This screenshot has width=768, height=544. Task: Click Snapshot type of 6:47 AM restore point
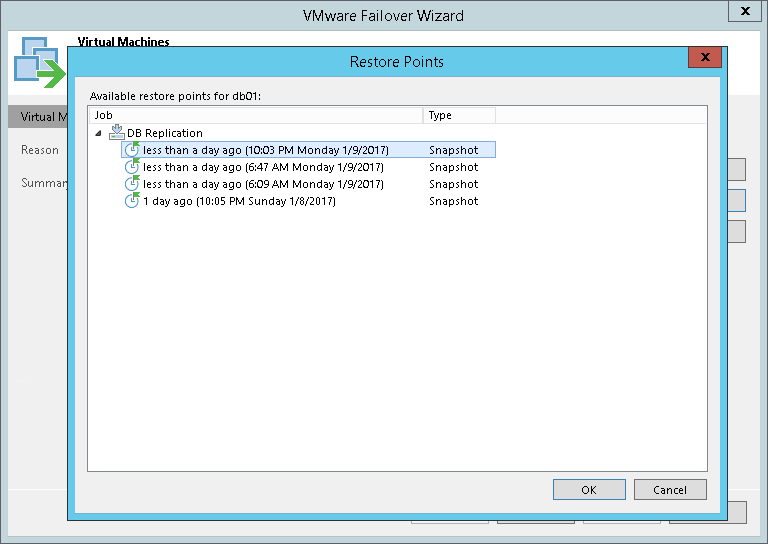(x=454, y=167)
